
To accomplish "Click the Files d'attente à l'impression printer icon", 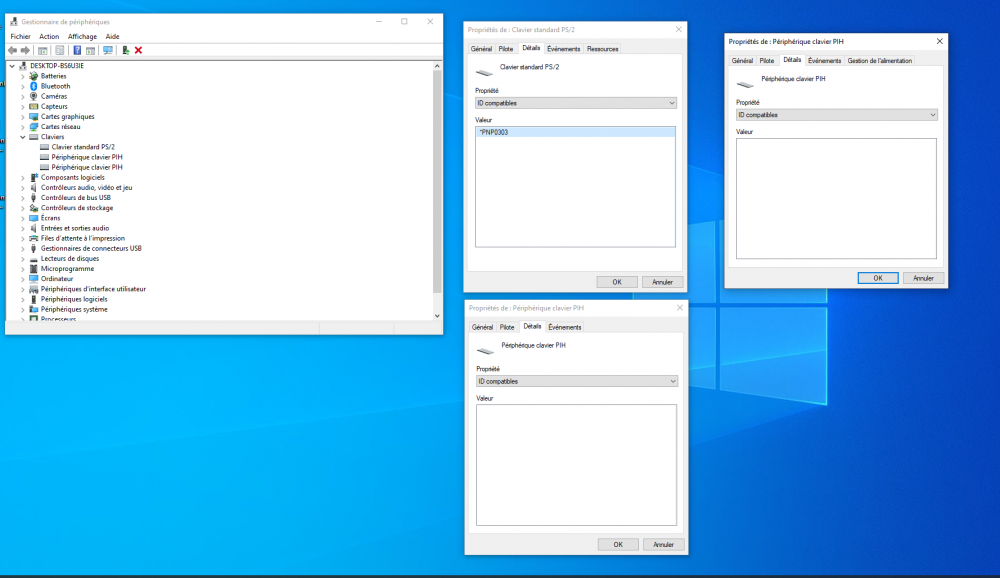I will click(34, 239).
